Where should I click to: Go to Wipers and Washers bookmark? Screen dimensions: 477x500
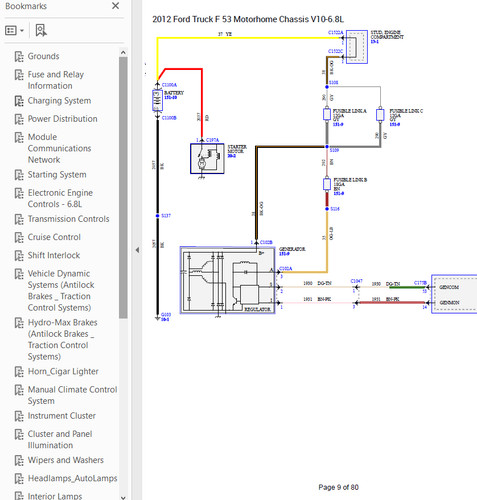pyautogui.click(x=66, y=460)
